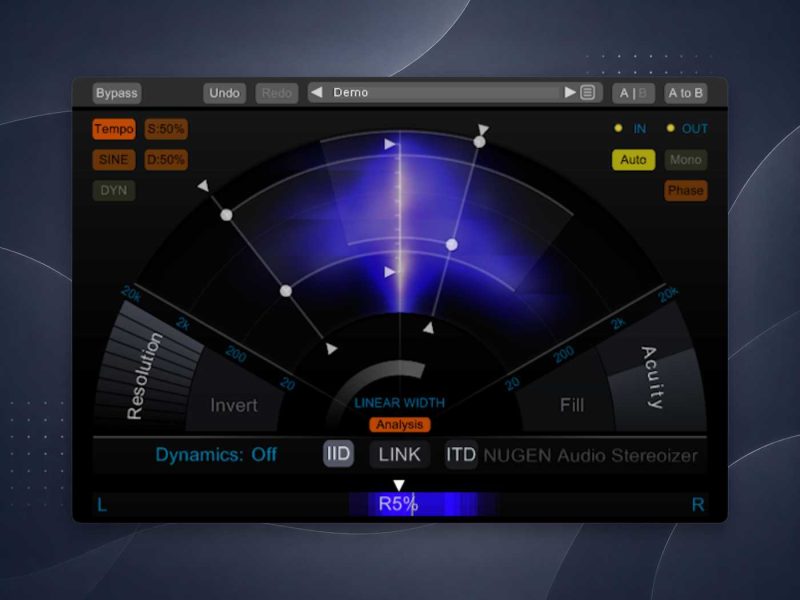Click arrow at top of right line
This screenshot has height=600, width=800.
[483, 129]
